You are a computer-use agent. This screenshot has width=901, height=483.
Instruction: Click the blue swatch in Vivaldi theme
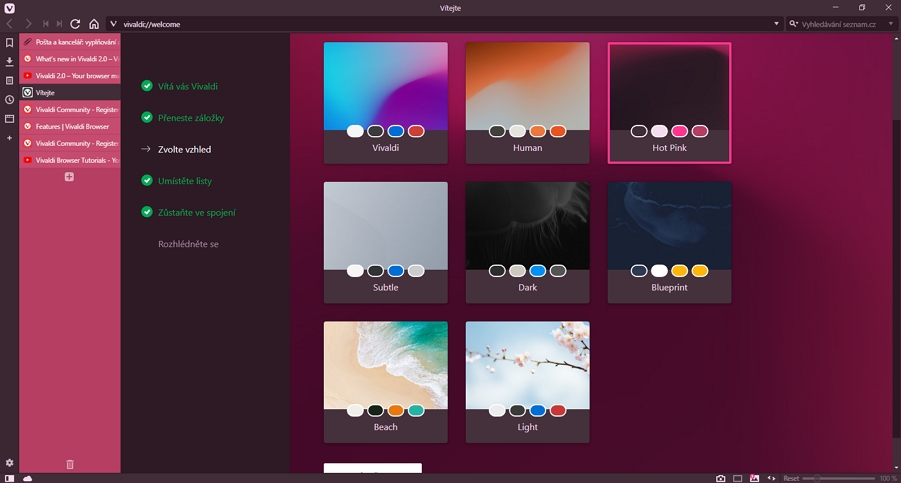pyautogui.click(x=396, y=131)
